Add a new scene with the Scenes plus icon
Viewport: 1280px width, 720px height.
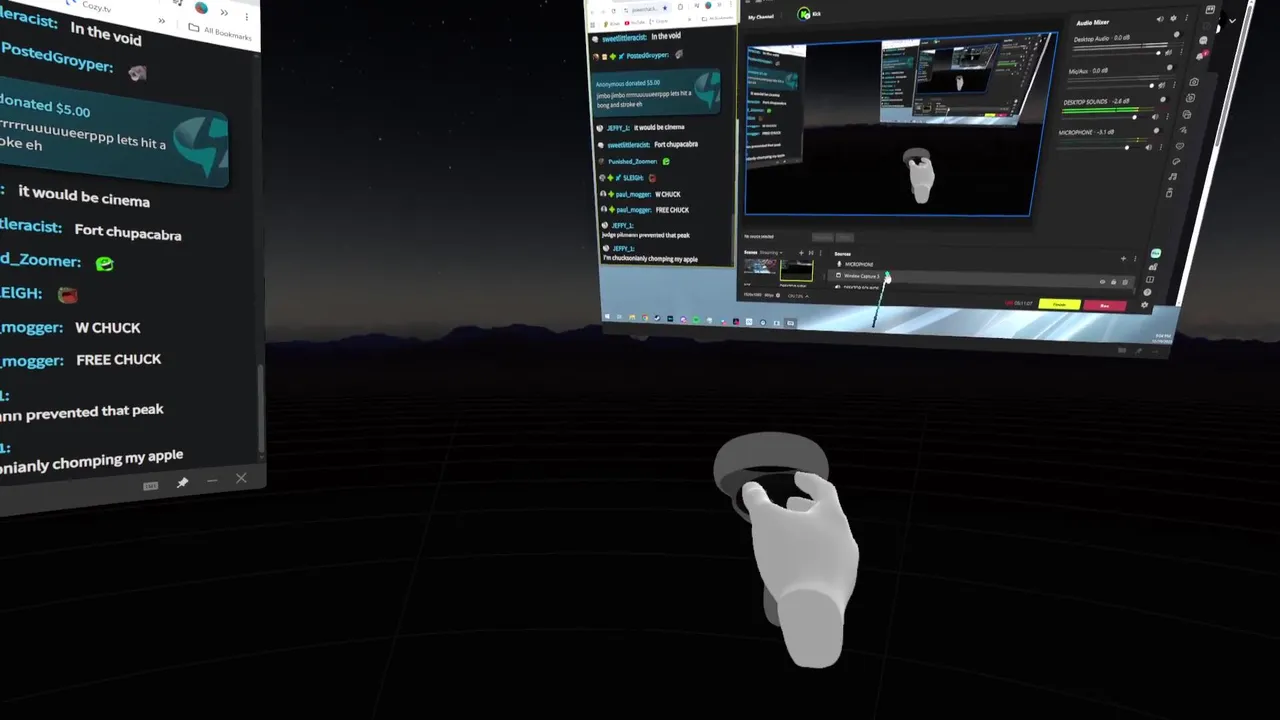(x=801, y=253)
